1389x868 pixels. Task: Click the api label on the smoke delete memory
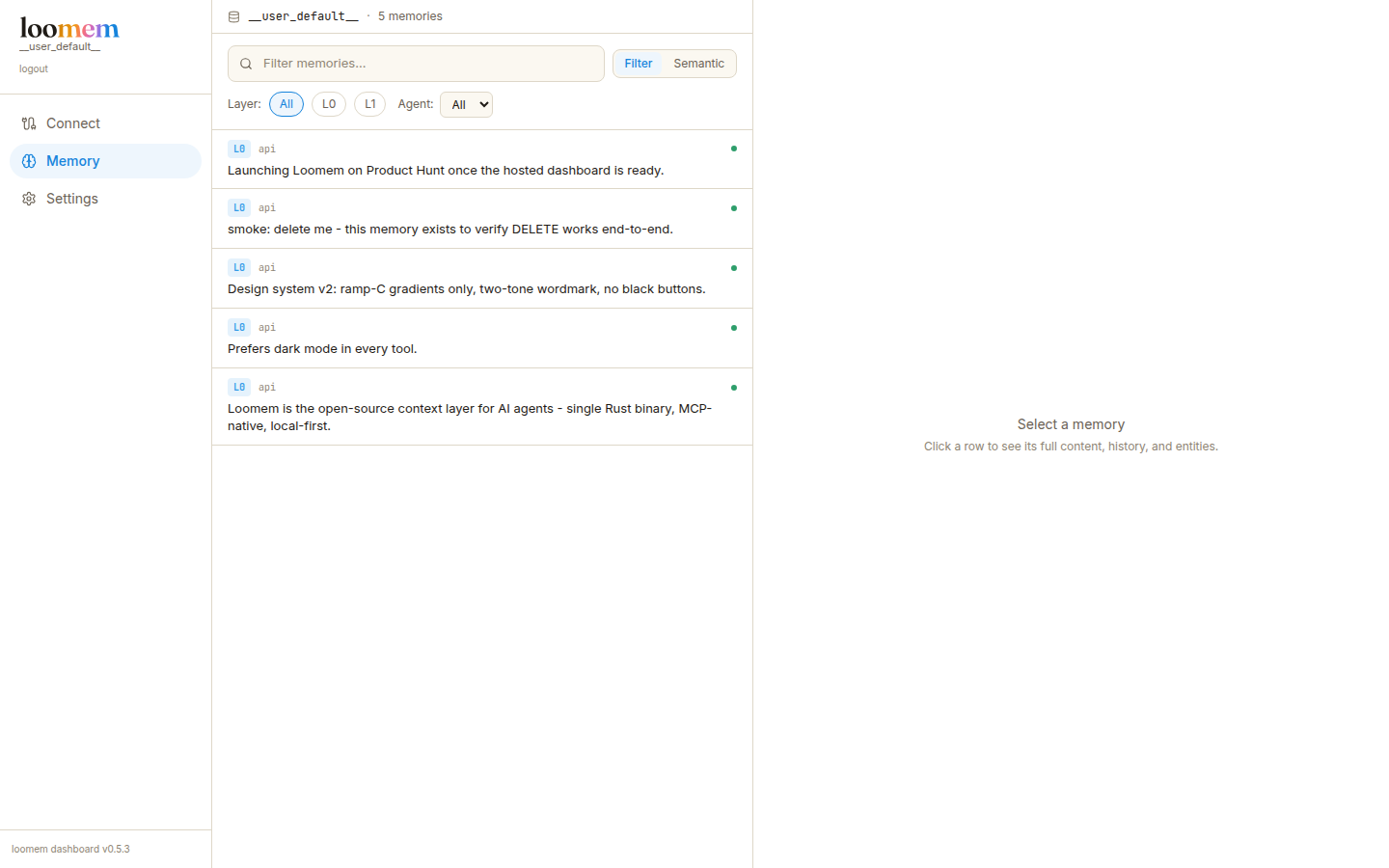267,207
